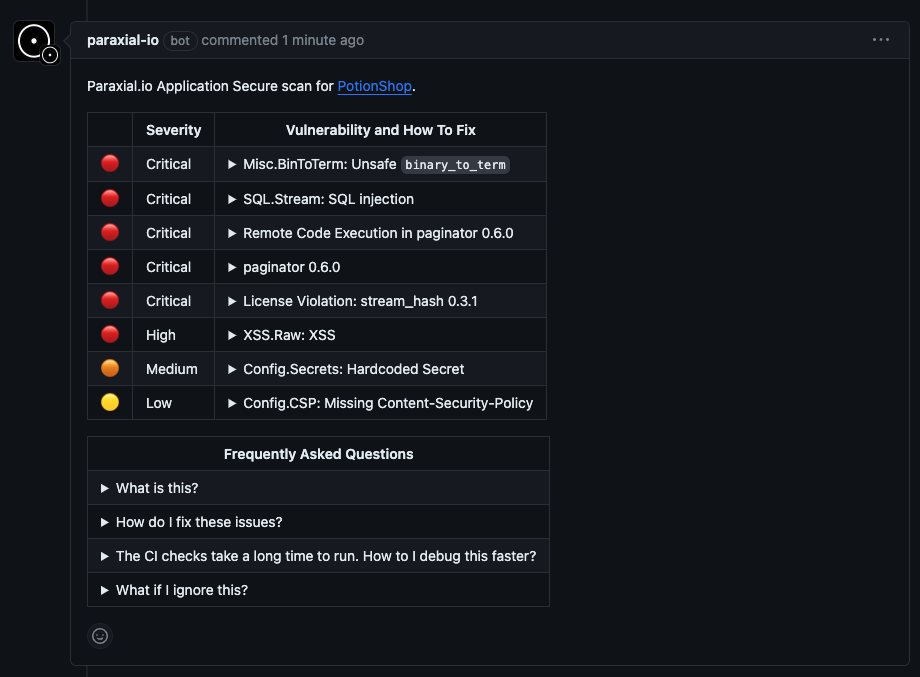This screenshot has height=677, width=920.
Task: Click the bot label badge
Action: (x=180, y=40)
